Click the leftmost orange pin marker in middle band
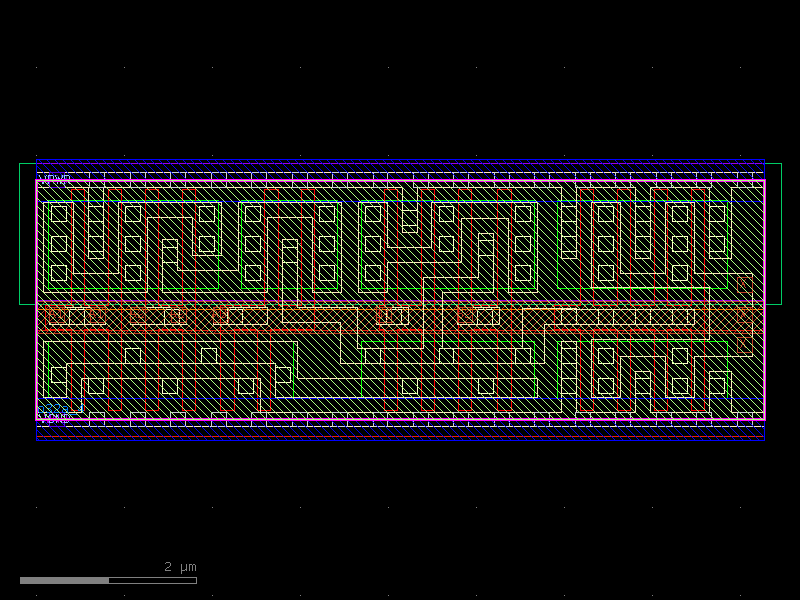The width and height of the screenshot is (800, 600). (57, 316)
